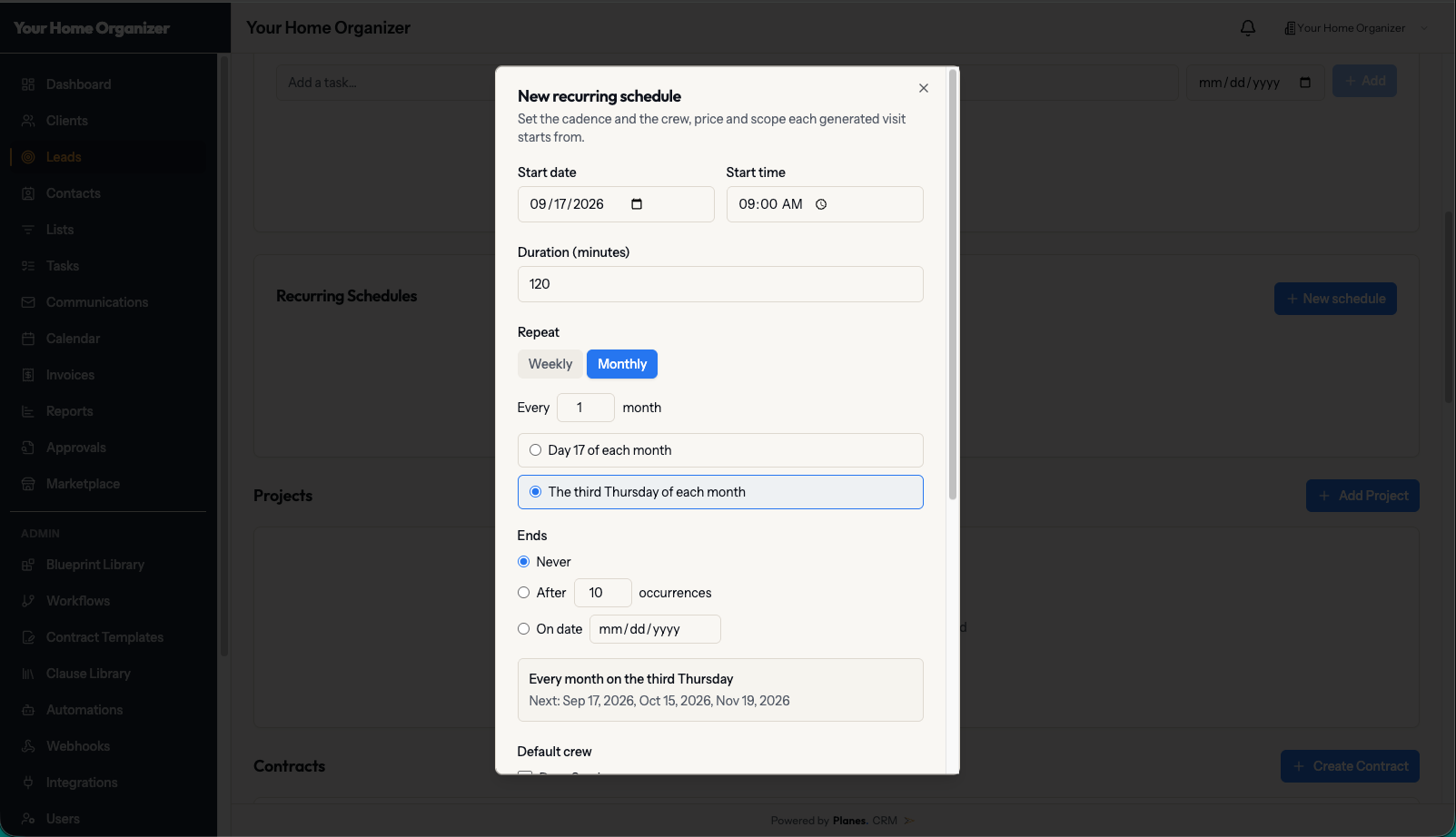Click the Contacts icon in sidebar
The image size is (1456, 837).
coord(28,193)
